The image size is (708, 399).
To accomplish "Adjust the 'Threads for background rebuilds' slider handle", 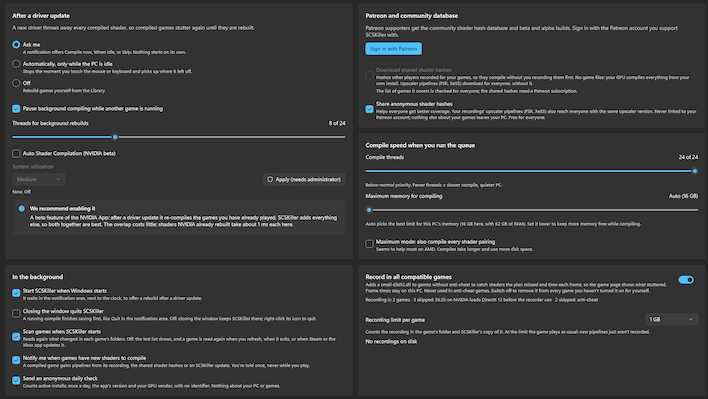I will (x=115, y=137).
